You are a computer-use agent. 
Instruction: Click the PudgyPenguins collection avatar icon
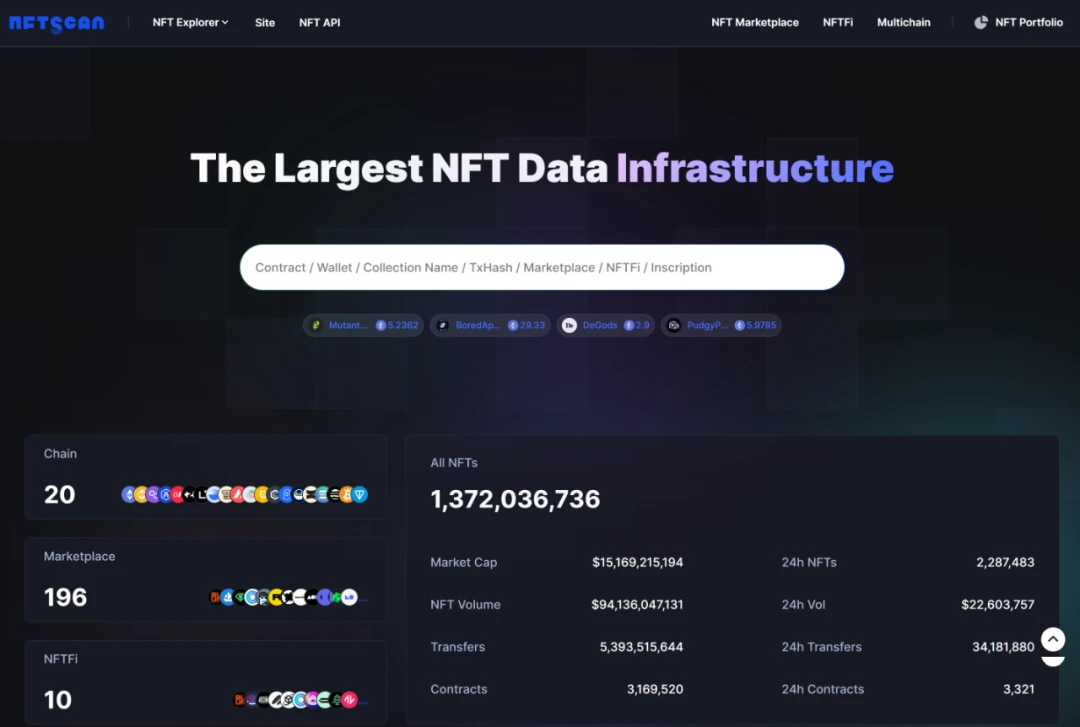tap(674, 325)
